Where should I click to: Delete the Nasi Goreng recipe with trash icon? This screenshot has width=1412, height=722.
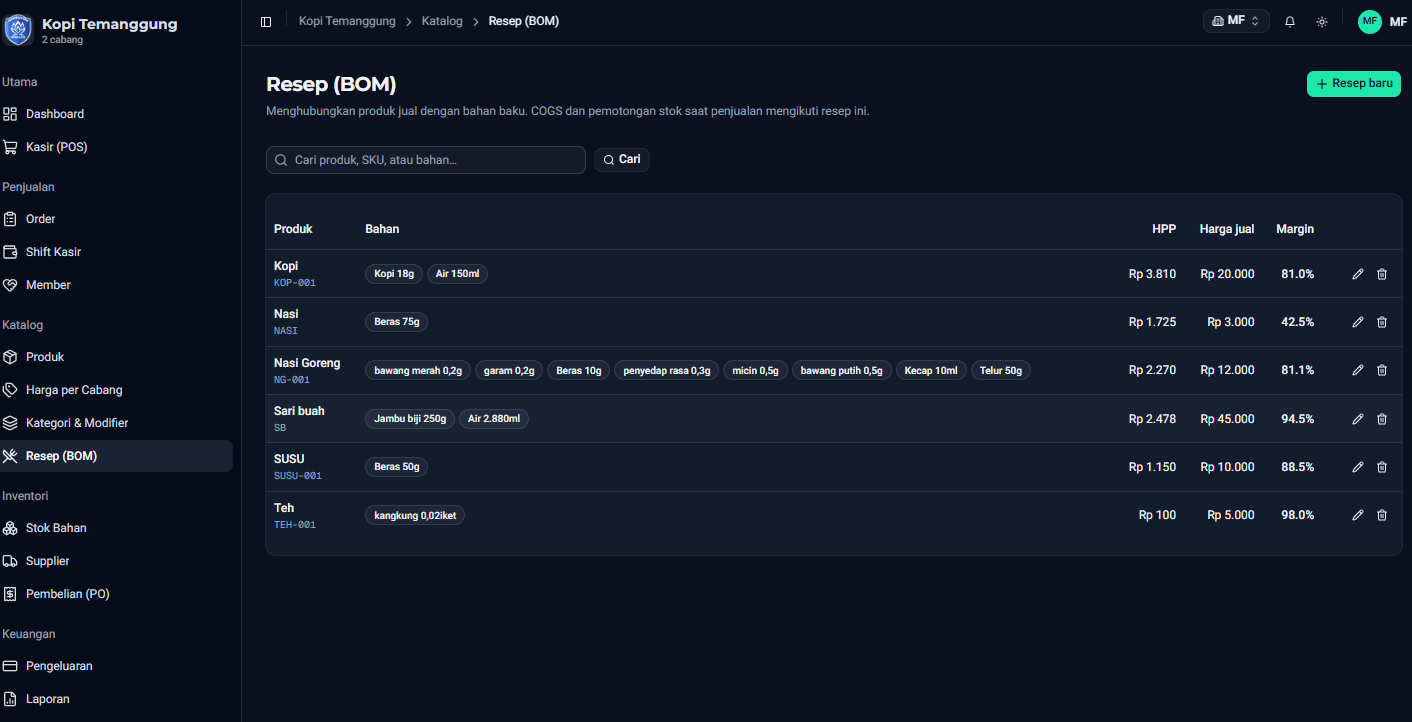(1382, 370)
